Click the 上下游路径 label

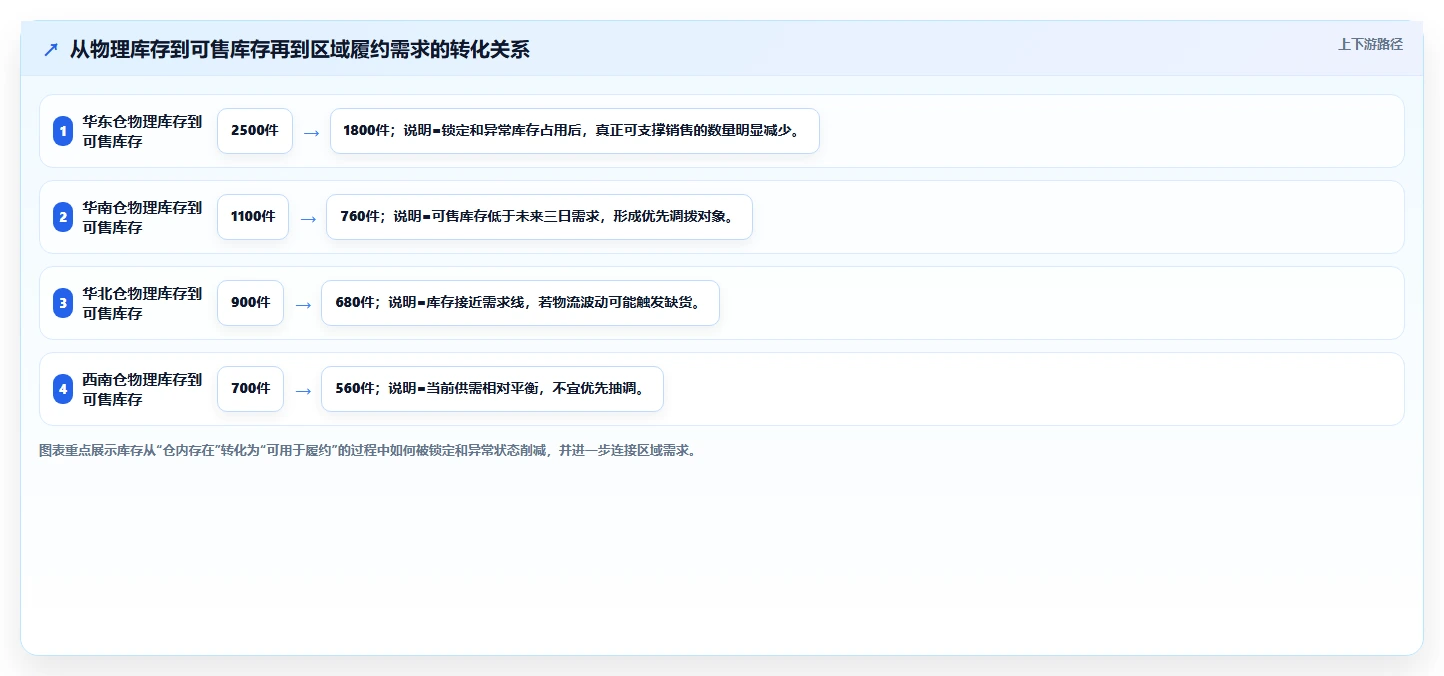pos(1370,44)
